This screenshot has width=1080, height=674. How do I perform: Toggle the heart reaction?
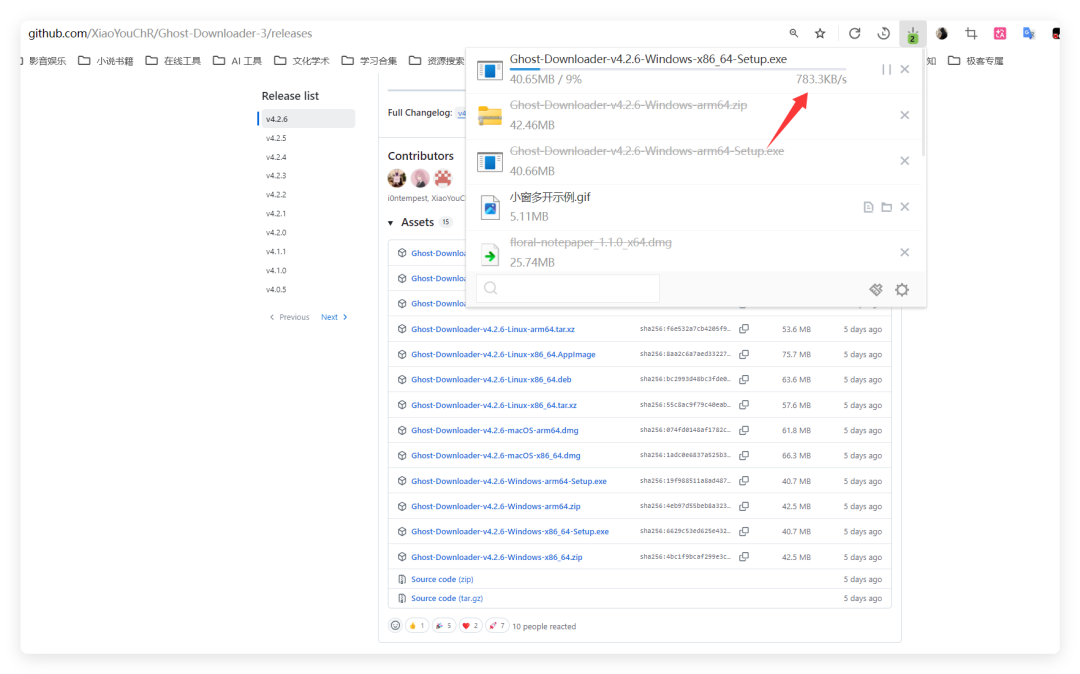click(470, 626)
